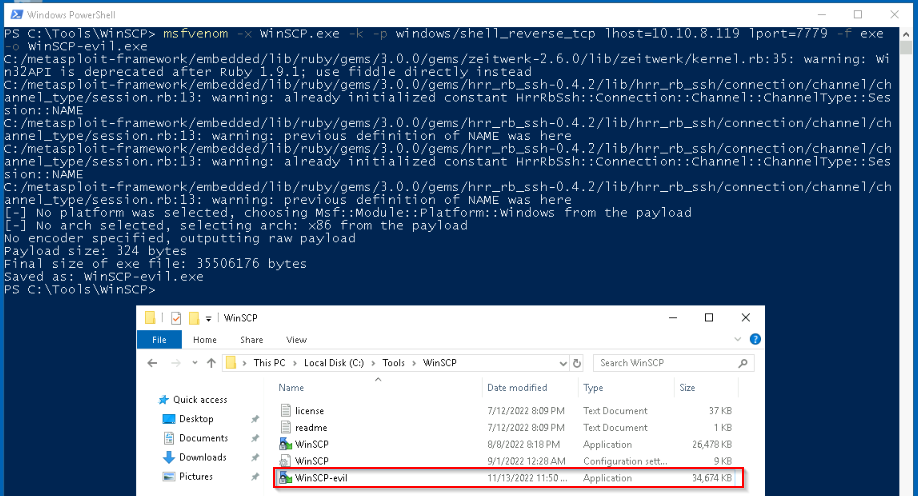Maximize the Windows PowerShell window
The height and width of the screenshot is (496, 918).
858,15
